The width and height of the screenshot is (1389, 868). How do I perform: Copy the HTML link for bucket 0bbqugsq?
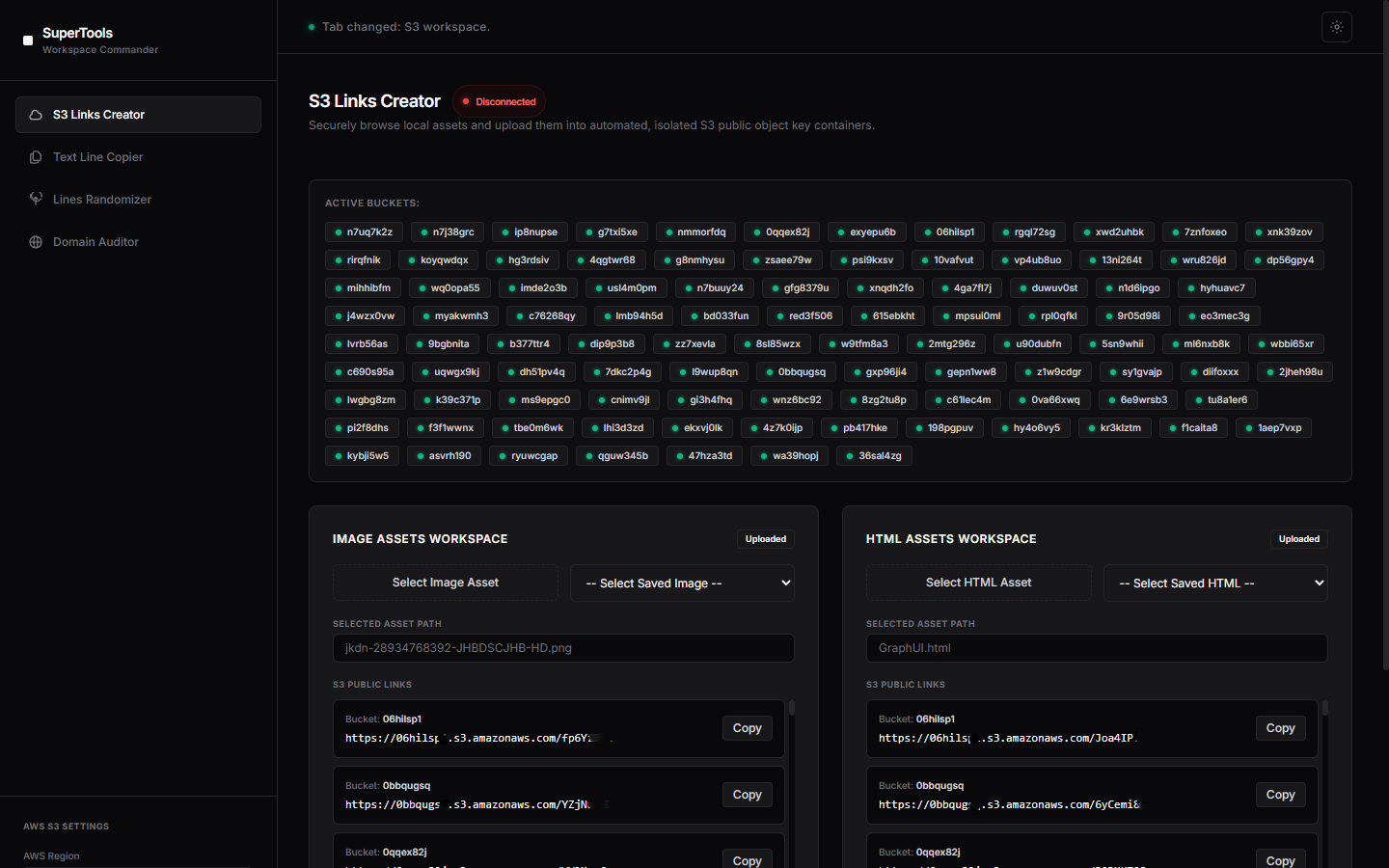click(1280, 795)
